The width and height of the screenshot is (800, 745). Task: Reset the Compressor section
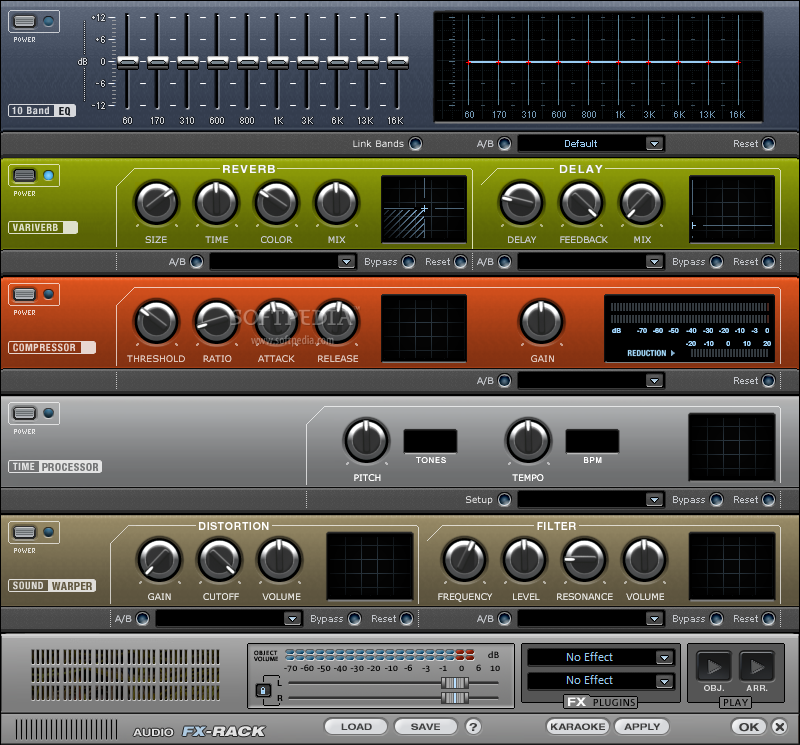[768, 381]
